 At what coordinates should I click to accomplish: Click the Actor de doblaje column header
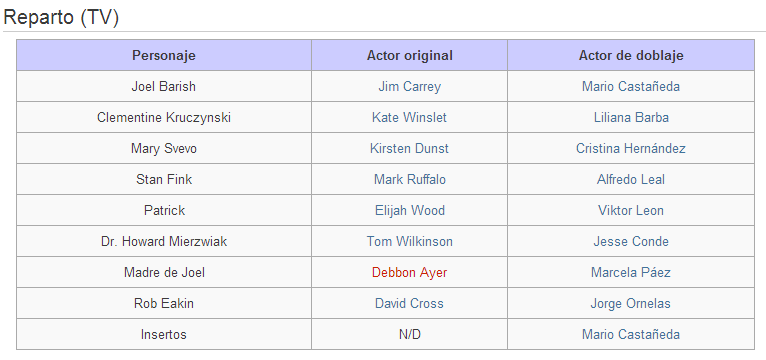pyautogui.click(x=631, y=55)
